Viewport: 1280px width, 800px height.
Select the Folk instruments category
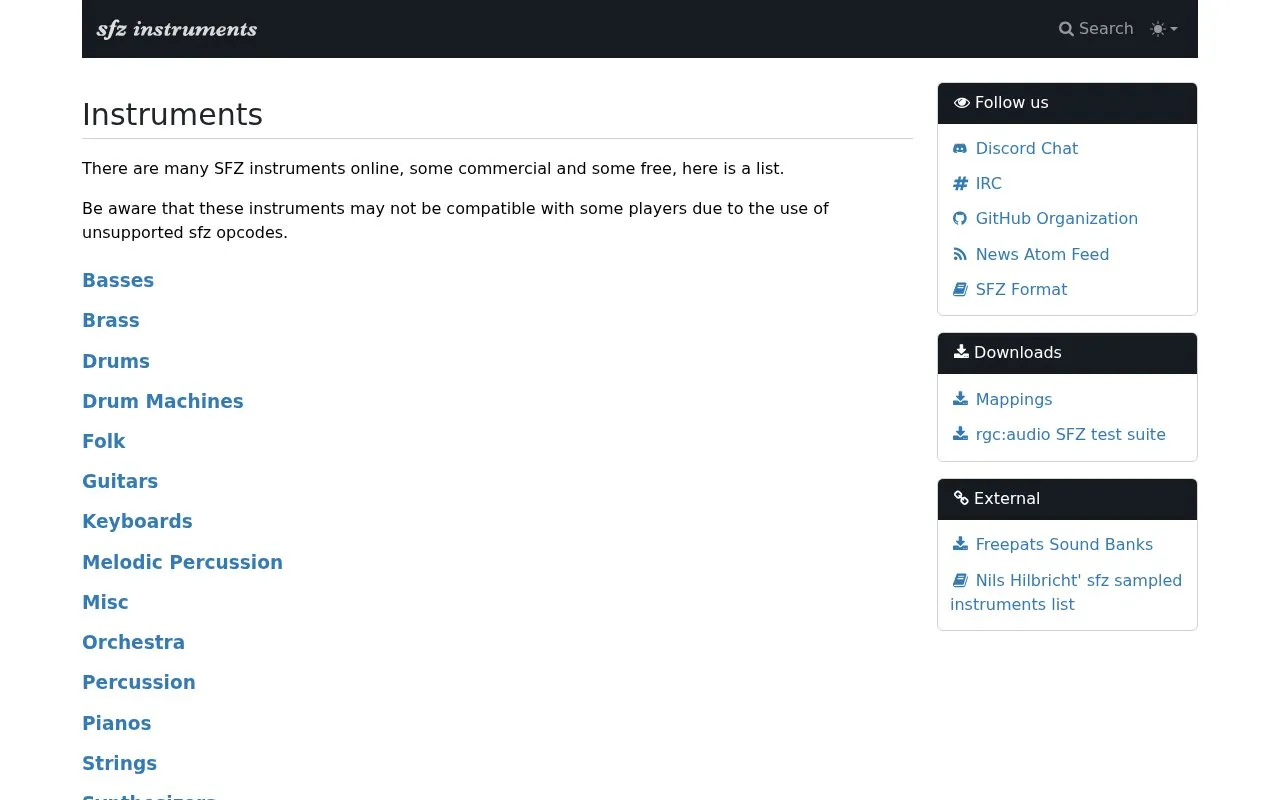[104, 441]
